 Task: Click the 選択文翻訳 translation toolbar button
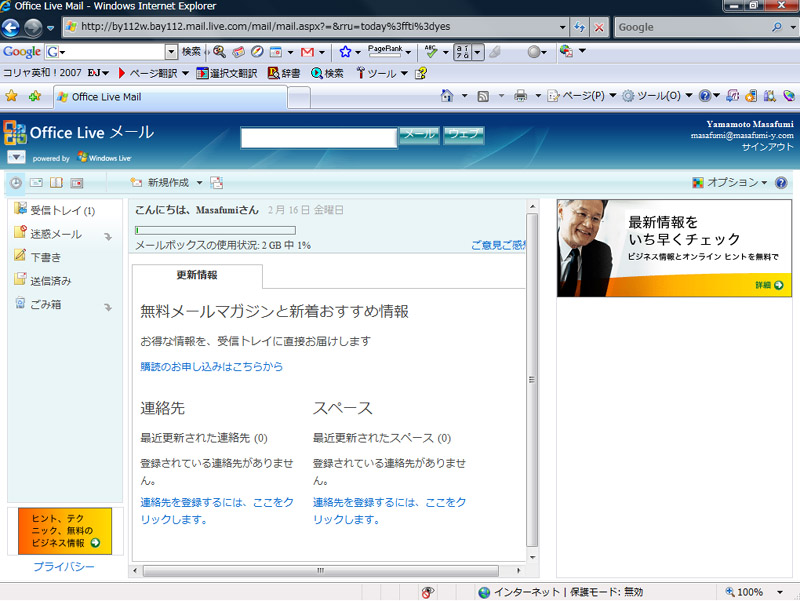pos(227,73)
